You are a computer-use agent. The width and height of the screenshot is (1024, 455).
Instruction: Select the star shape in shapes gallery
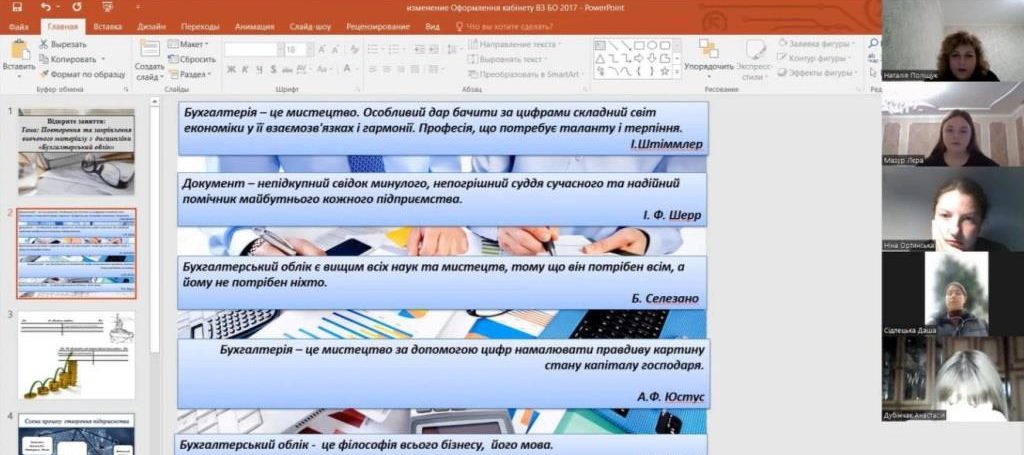pos(665,71)
